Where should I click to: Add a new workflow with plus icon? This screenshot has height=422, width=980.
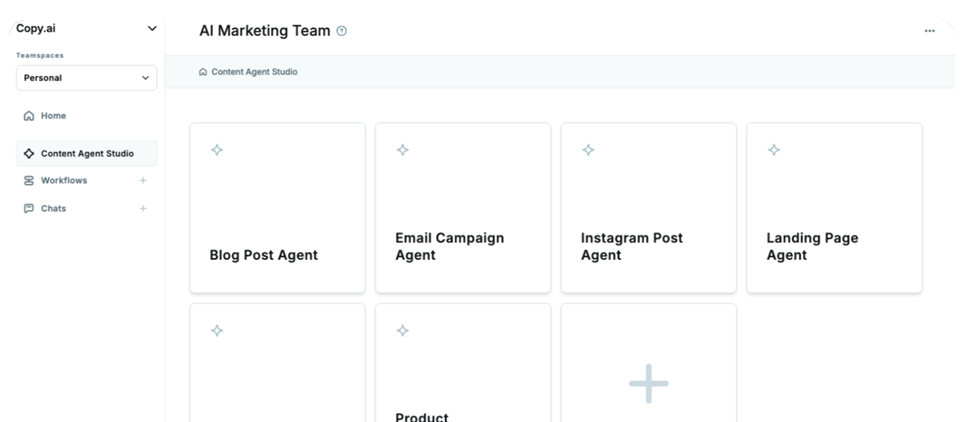coord(143,181)
